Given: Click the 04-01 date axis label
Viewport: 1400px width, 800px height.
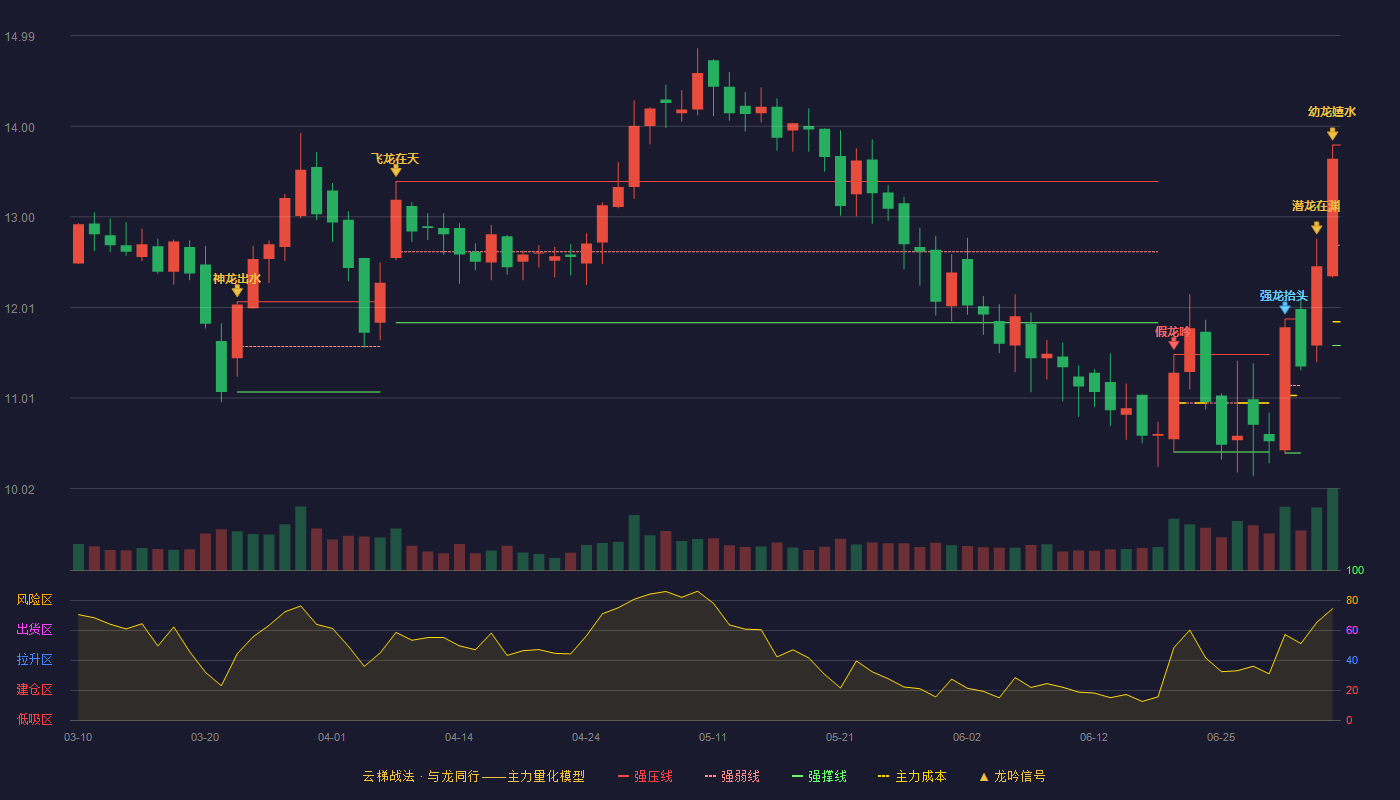Looking at the screenshot, I should pyautogui.click(x=332, y=737).
